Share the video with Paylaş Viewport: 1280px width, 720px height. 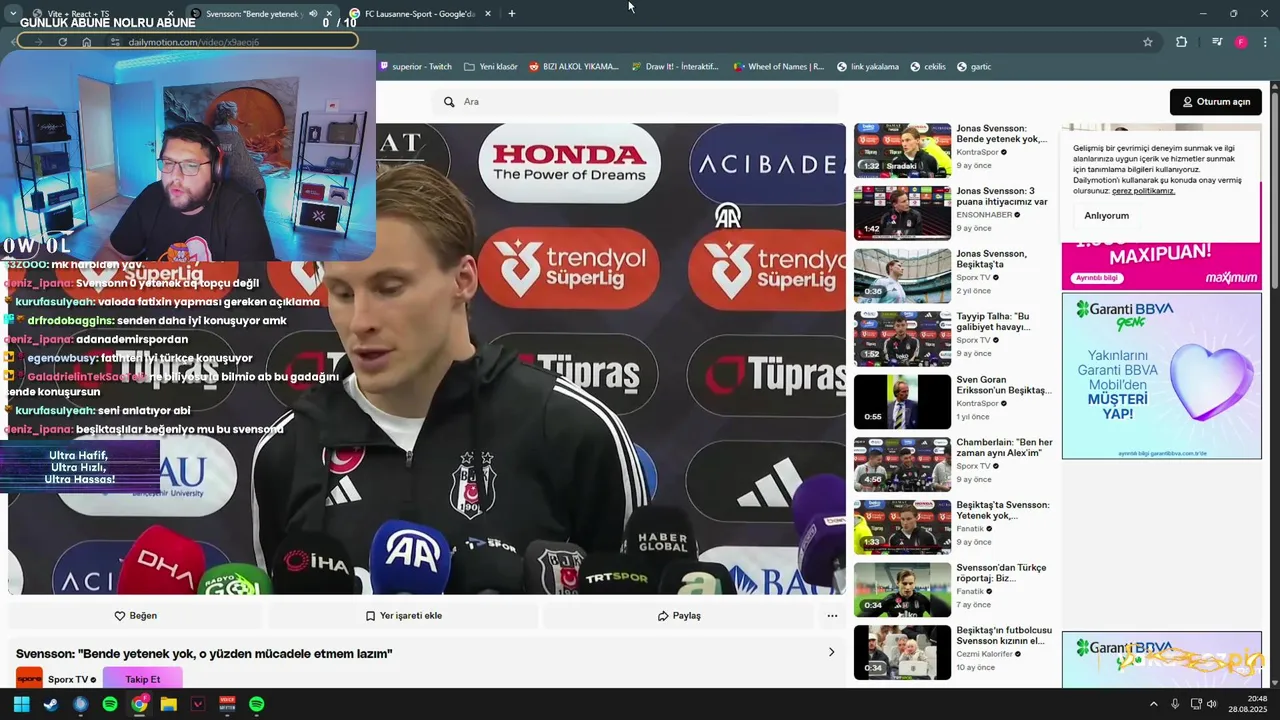tap(679, 616)
